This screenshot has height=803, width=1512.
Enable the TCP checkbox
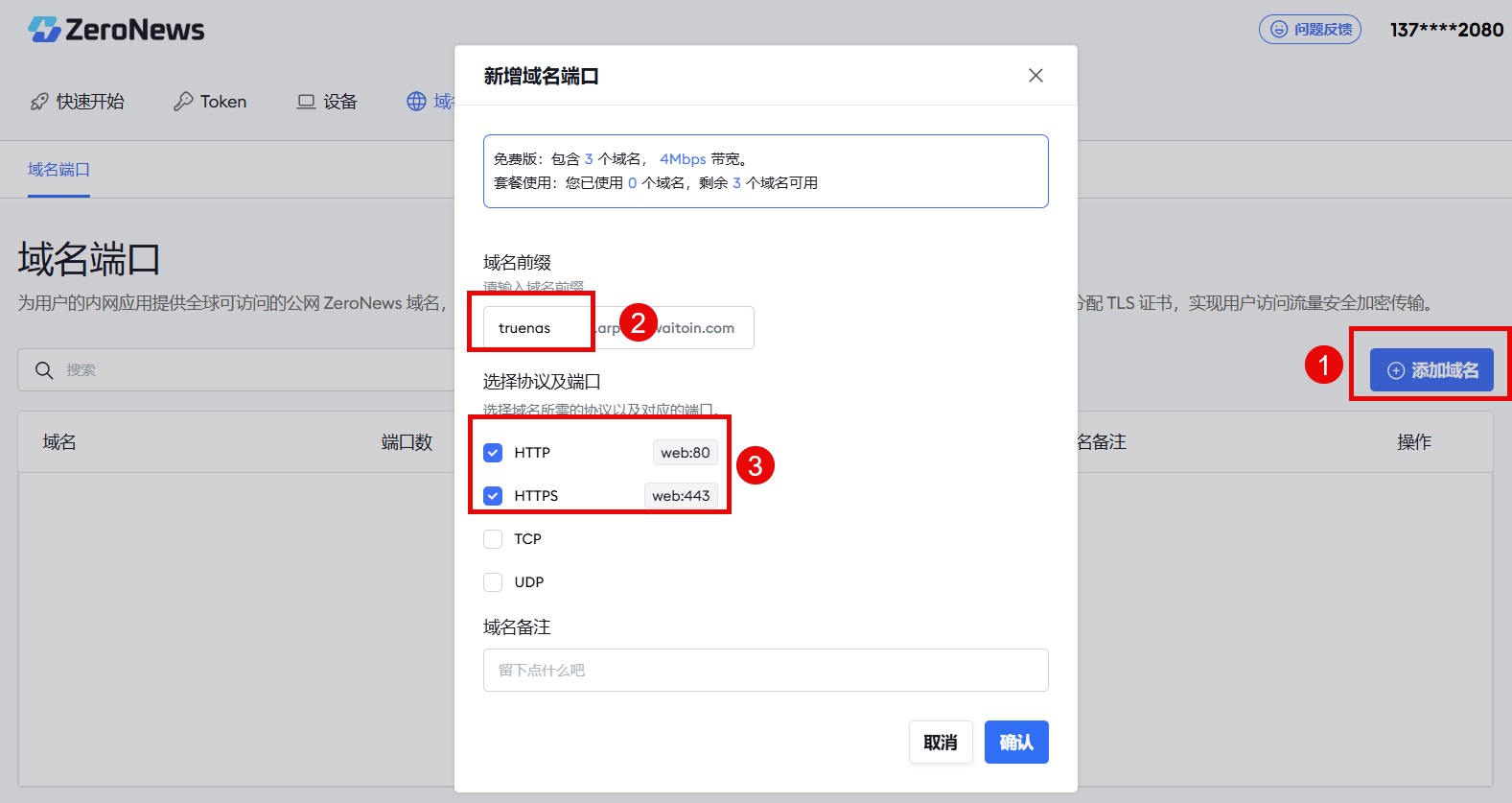(493, 539)
